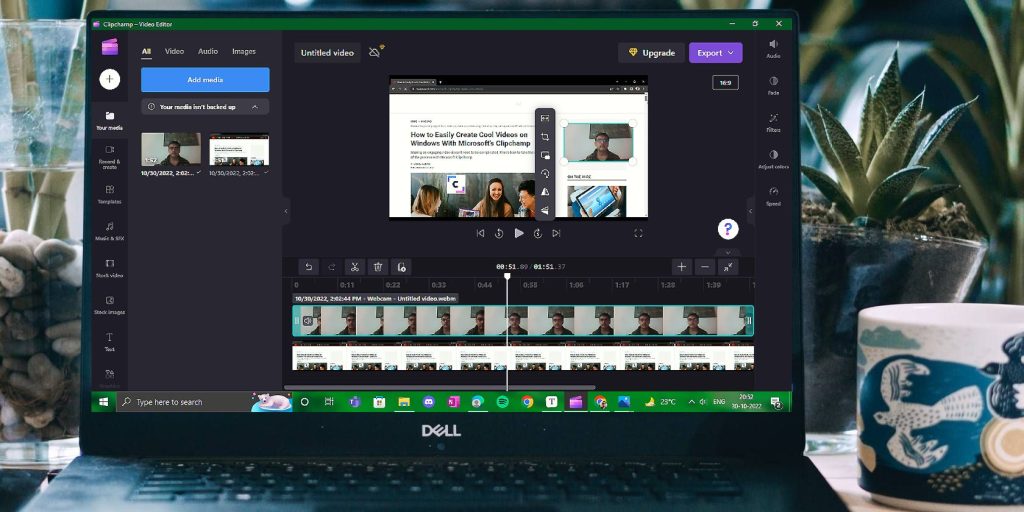This screenshot has height=512, width=1024.
Task: Open the help question mark button
Action: click(728, 229)
